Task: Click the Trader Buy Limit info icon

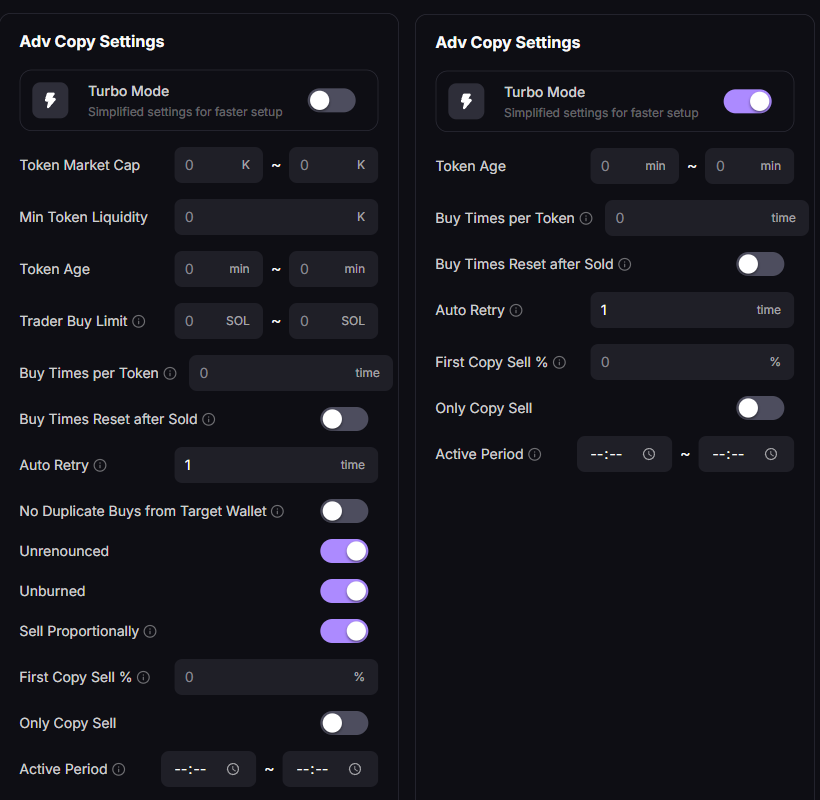Action: click(139, 321)
